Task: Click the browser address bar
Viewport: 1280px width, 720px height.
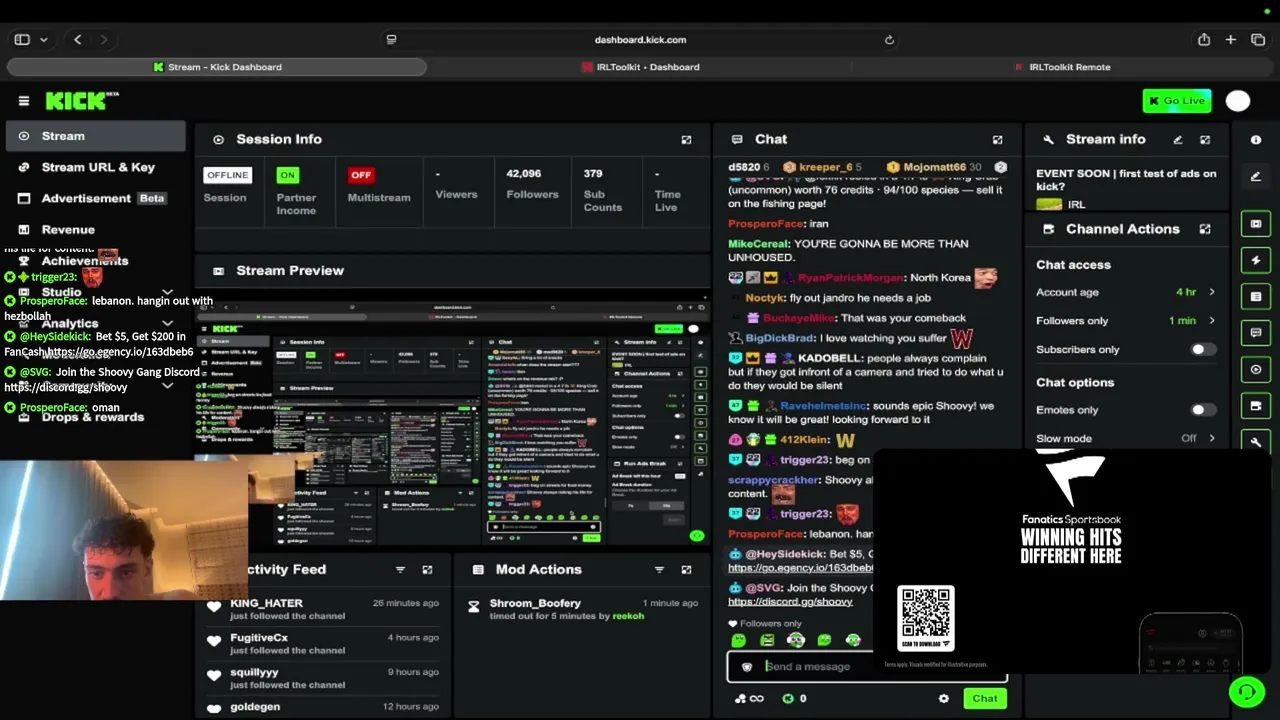Action: [640, 40]
